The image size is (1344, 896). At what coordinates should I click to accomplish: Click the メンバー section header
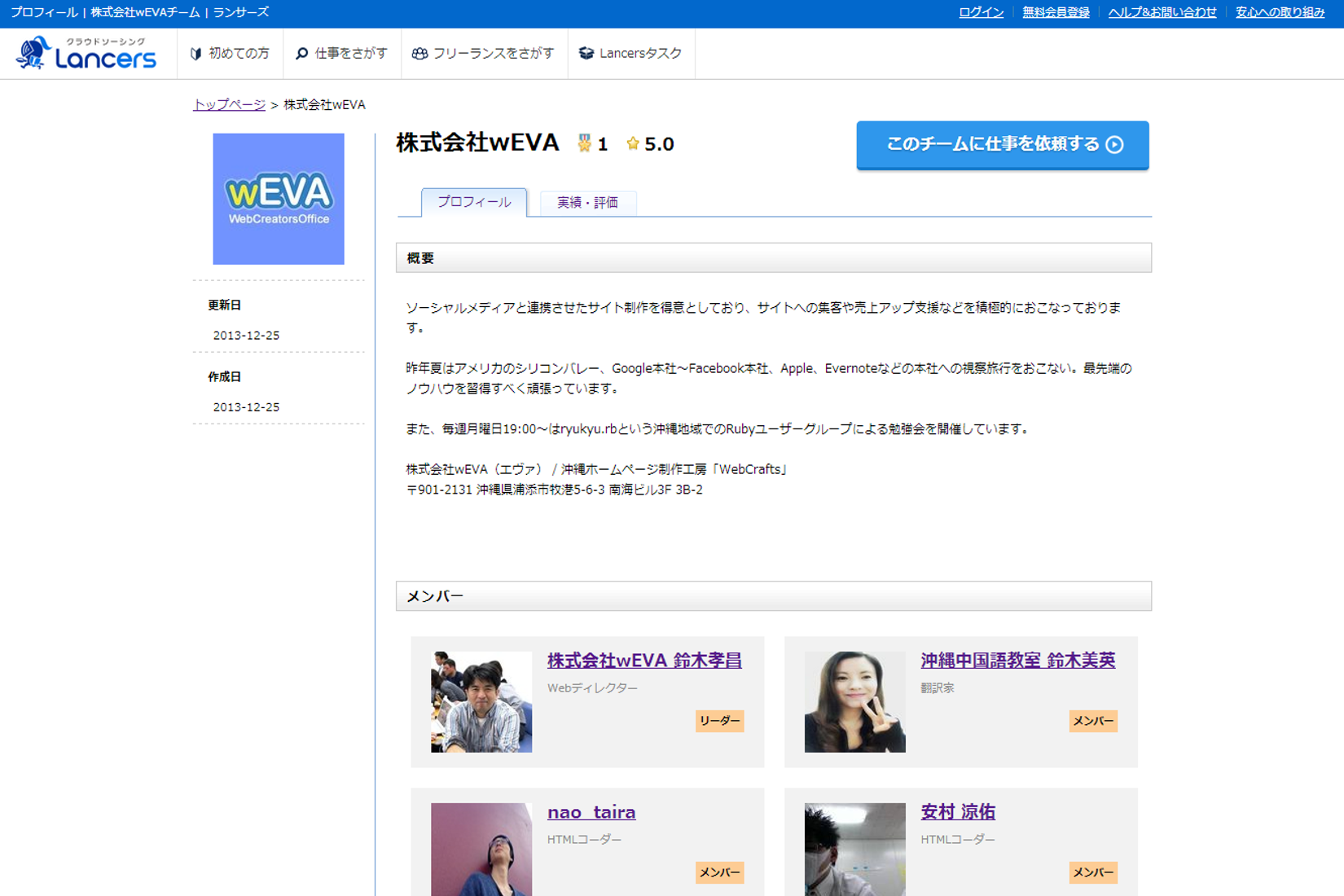tap(774, 596)
